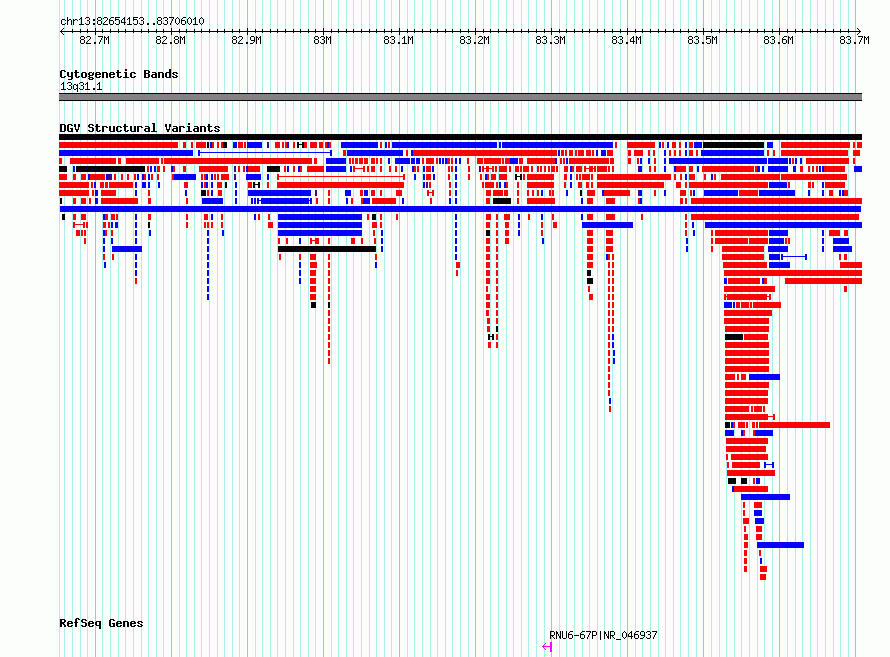
Task: Click the black variant bar near 83.55M in the top row
Action: click(733, 145)
